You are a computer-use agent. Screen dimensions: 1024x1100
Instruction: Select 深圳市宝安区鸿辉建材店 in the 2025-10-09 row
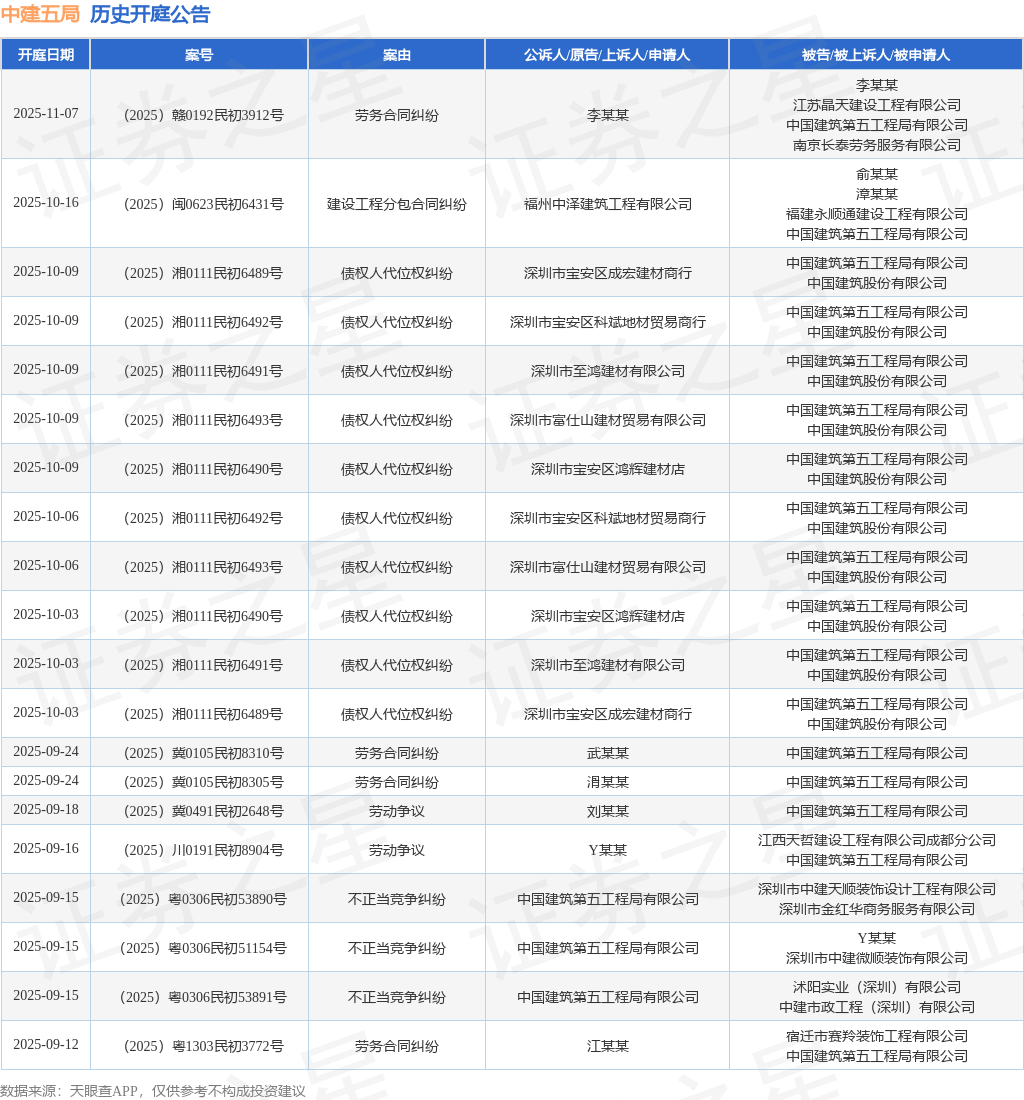coord(607,469)
